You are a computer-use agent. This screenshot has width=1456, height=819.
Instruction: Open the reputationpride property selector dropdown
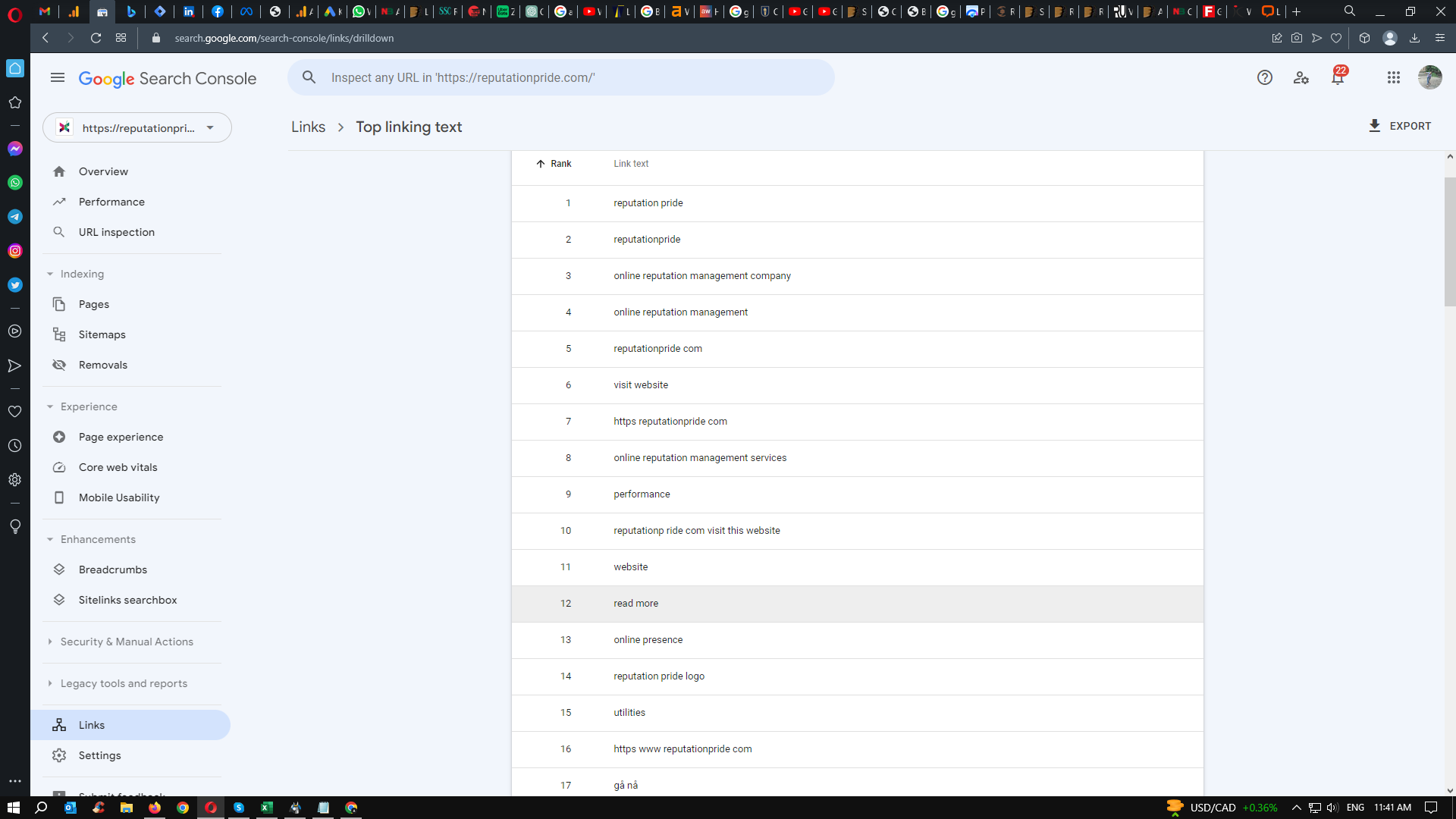(x=137, y=127)
